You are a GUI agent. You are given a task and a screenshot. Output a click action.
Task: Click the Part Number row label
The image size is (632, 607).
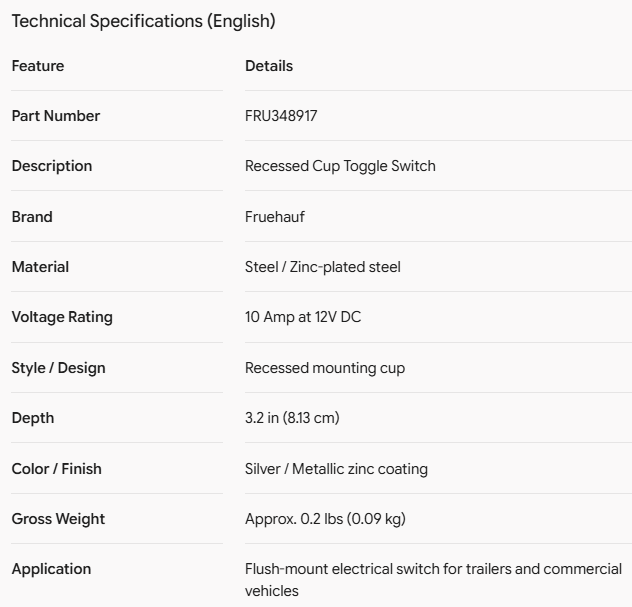pos(56,116)
